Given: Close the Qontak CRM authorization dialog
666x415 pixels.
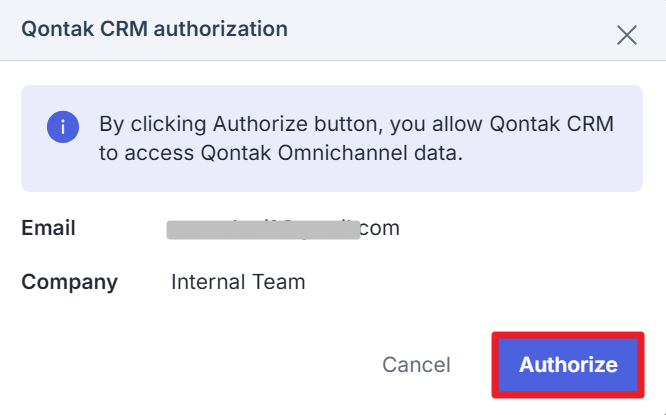Looking at the screenshot, I should click(627, 35).
